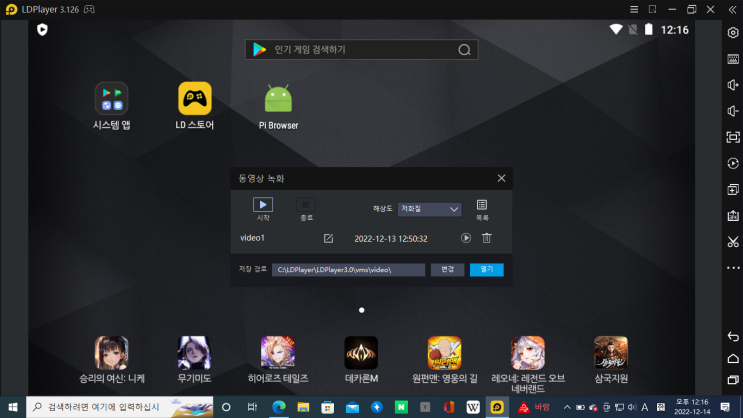743x418 pixels.
Task: Open LDPlayer settings gear in sidebar
Action: [733, 33]
